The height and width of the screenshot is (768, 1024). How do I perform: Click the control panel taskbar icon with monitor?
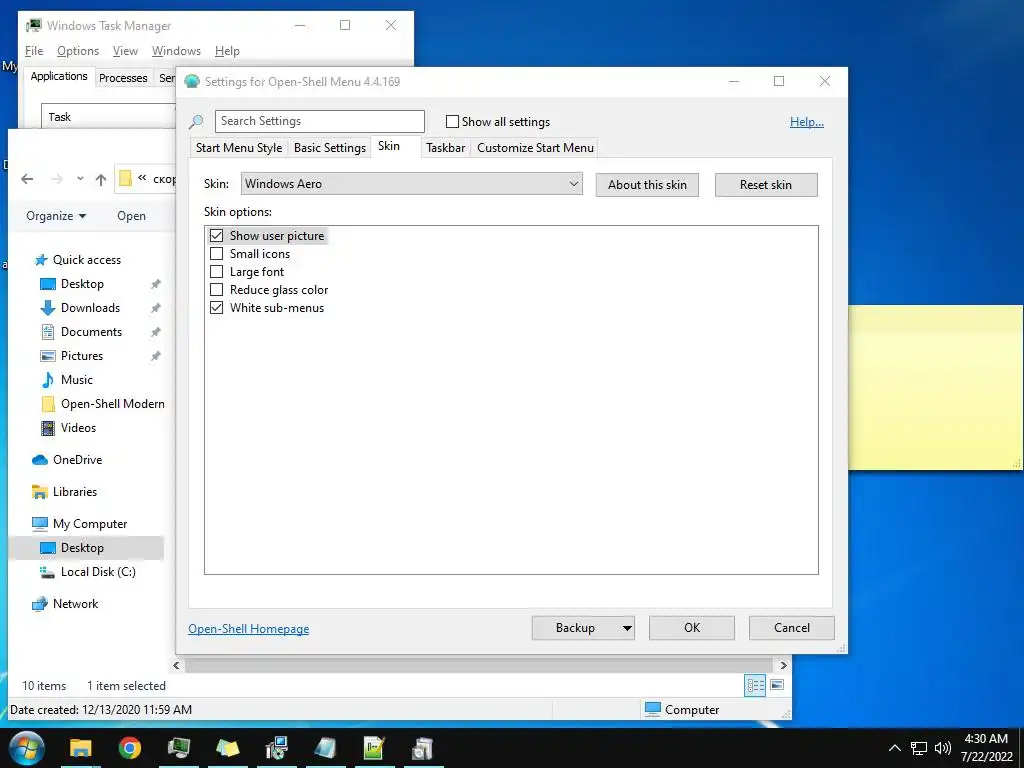click(277, 748)
